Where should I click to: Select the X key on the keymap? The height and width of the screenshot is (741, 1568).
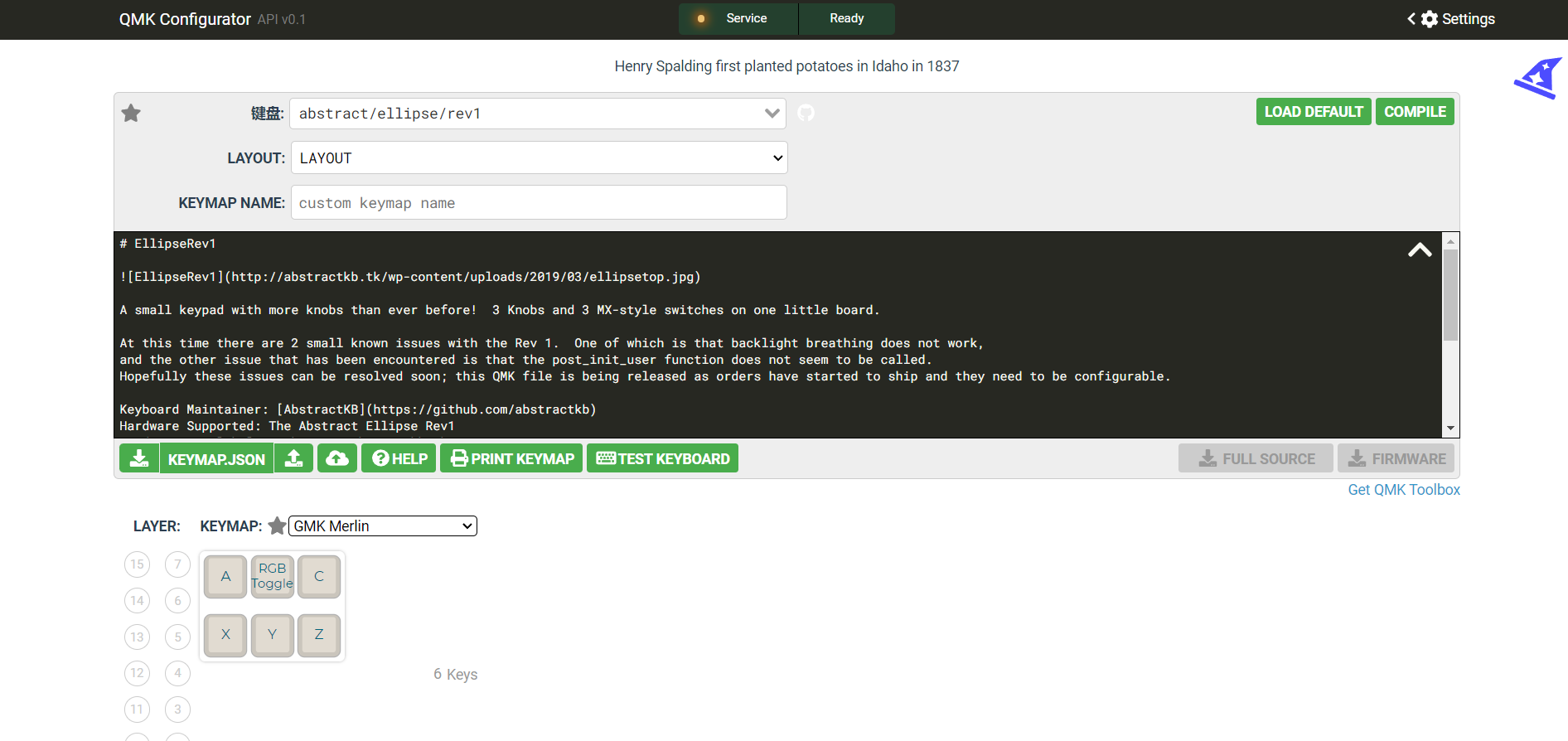coord(225,635)
